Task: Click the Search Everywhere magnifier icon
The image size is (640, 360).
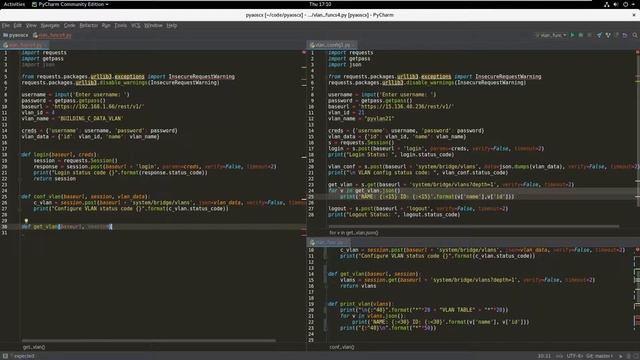Action: (635, 36)
